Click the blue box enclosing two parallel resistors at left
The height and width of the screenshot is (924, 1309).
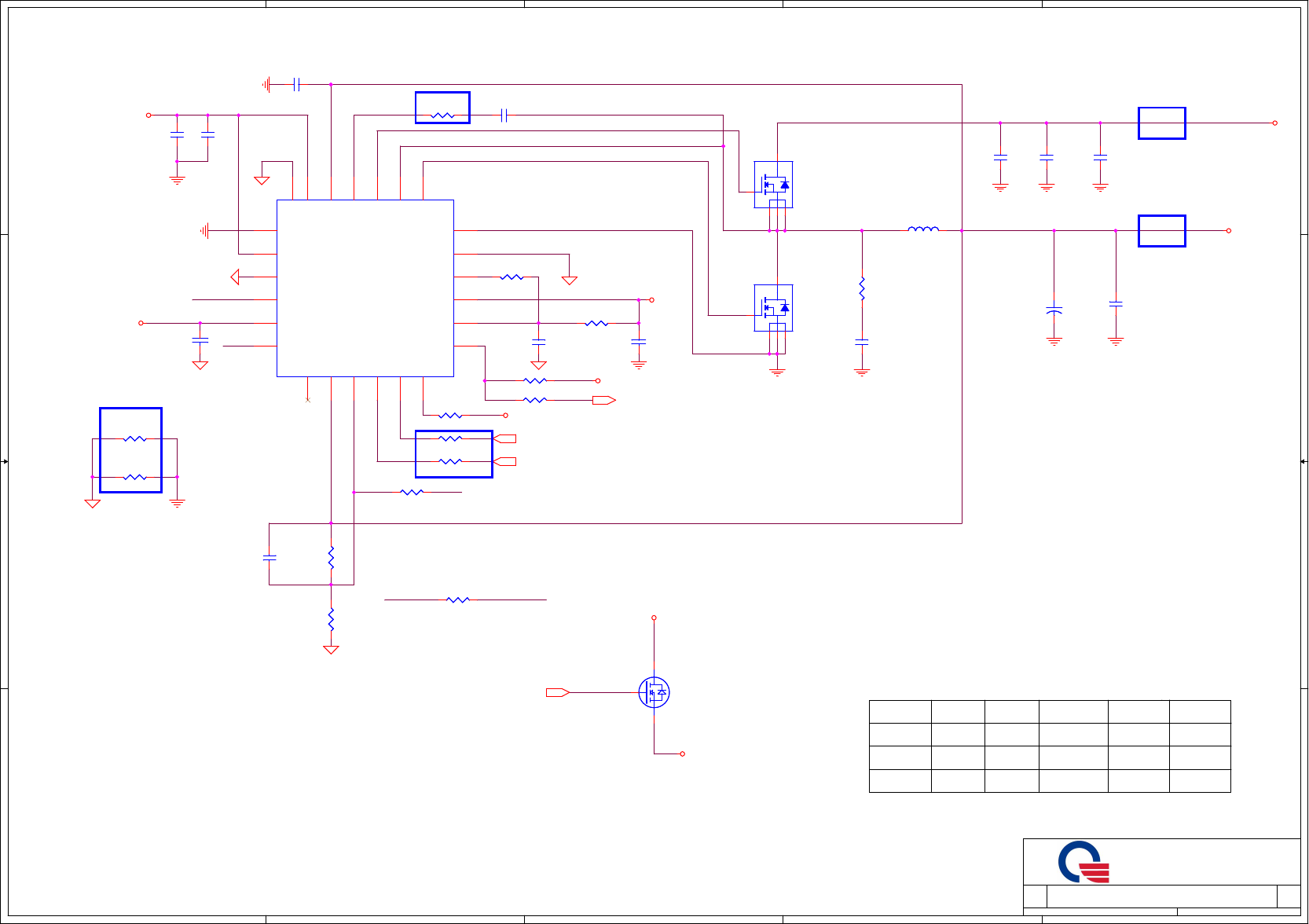(x=131, y=450)
